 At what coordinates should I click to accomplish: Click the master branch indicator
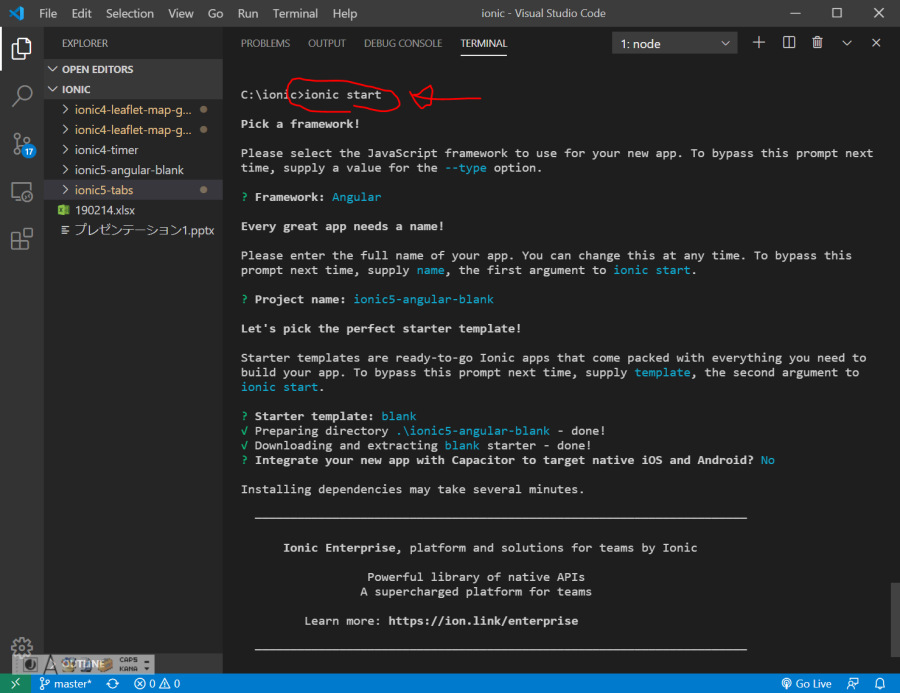click(x=64, y=684)
